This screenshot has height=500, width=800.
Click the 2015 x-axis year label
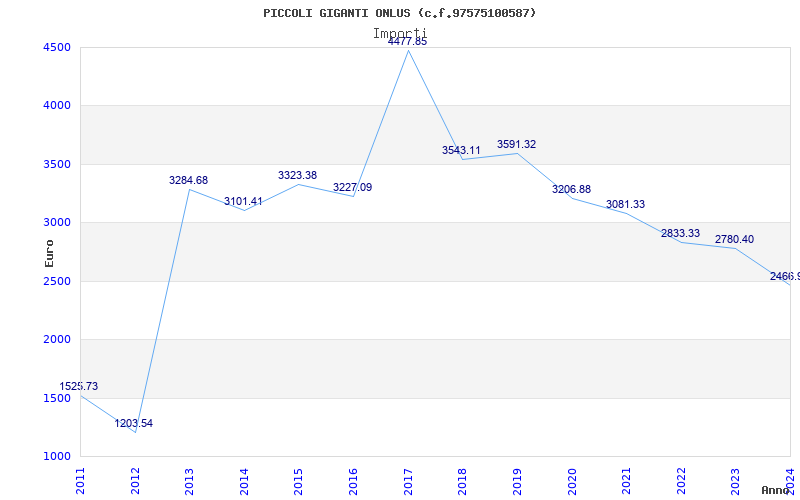298,481
